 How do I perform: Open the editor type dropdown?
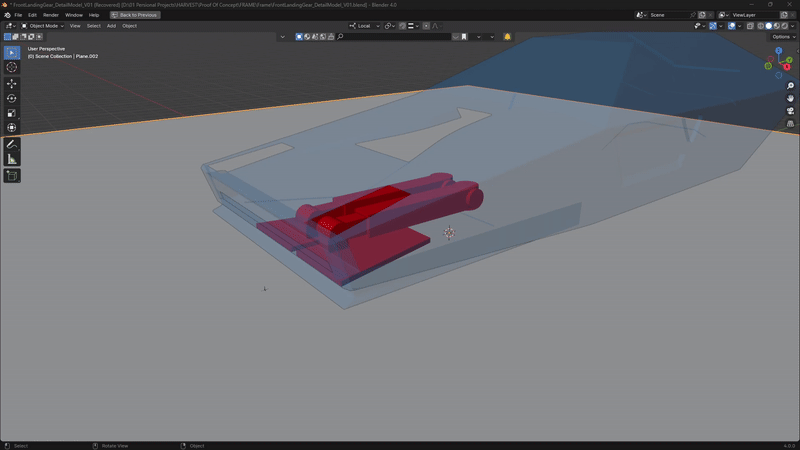click(x=10, y=26)
